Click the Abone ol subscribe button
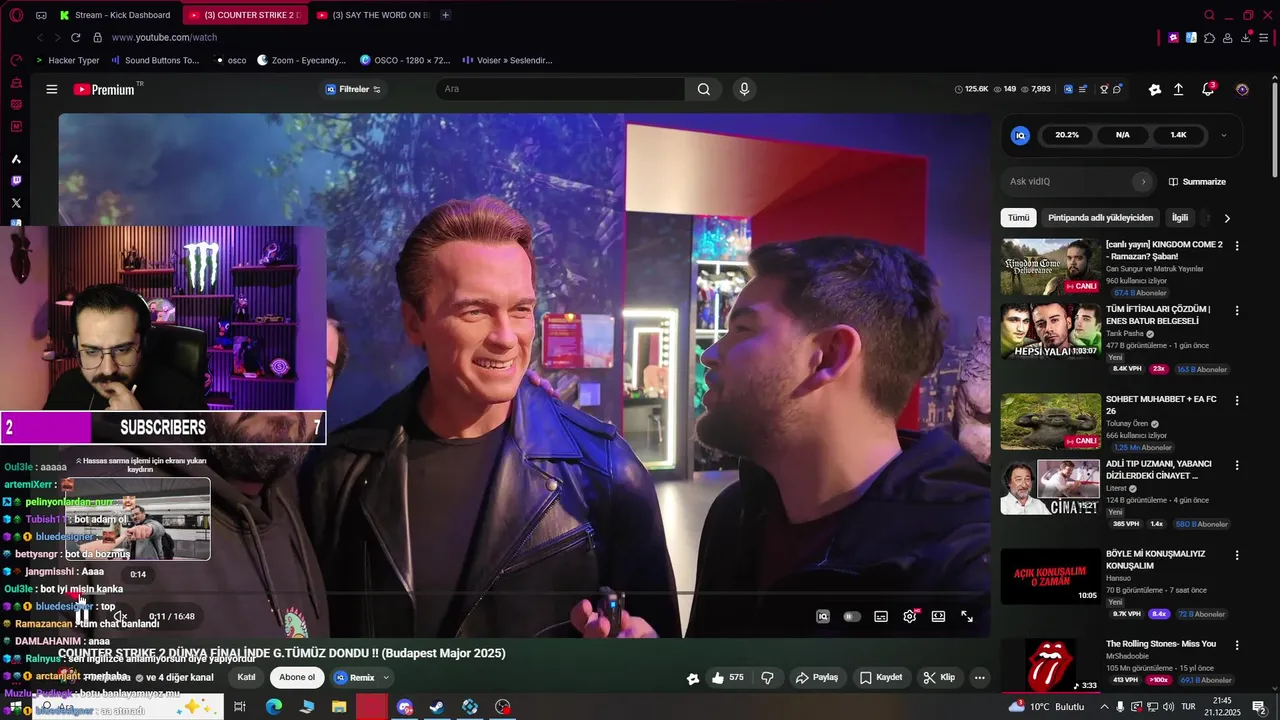The width and height of the screenshot is (1280, 720). 297,677
